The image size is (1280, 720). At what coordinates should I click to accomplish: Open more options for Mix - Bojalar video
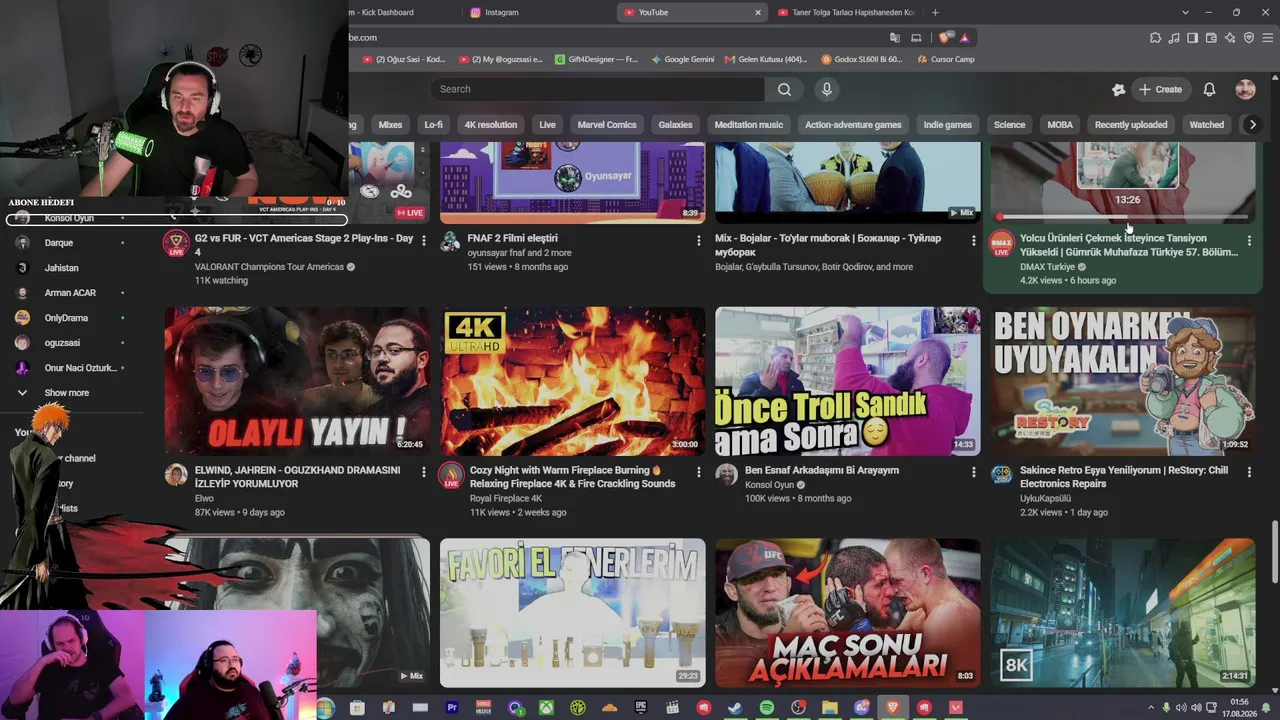[x=973, y=240]
